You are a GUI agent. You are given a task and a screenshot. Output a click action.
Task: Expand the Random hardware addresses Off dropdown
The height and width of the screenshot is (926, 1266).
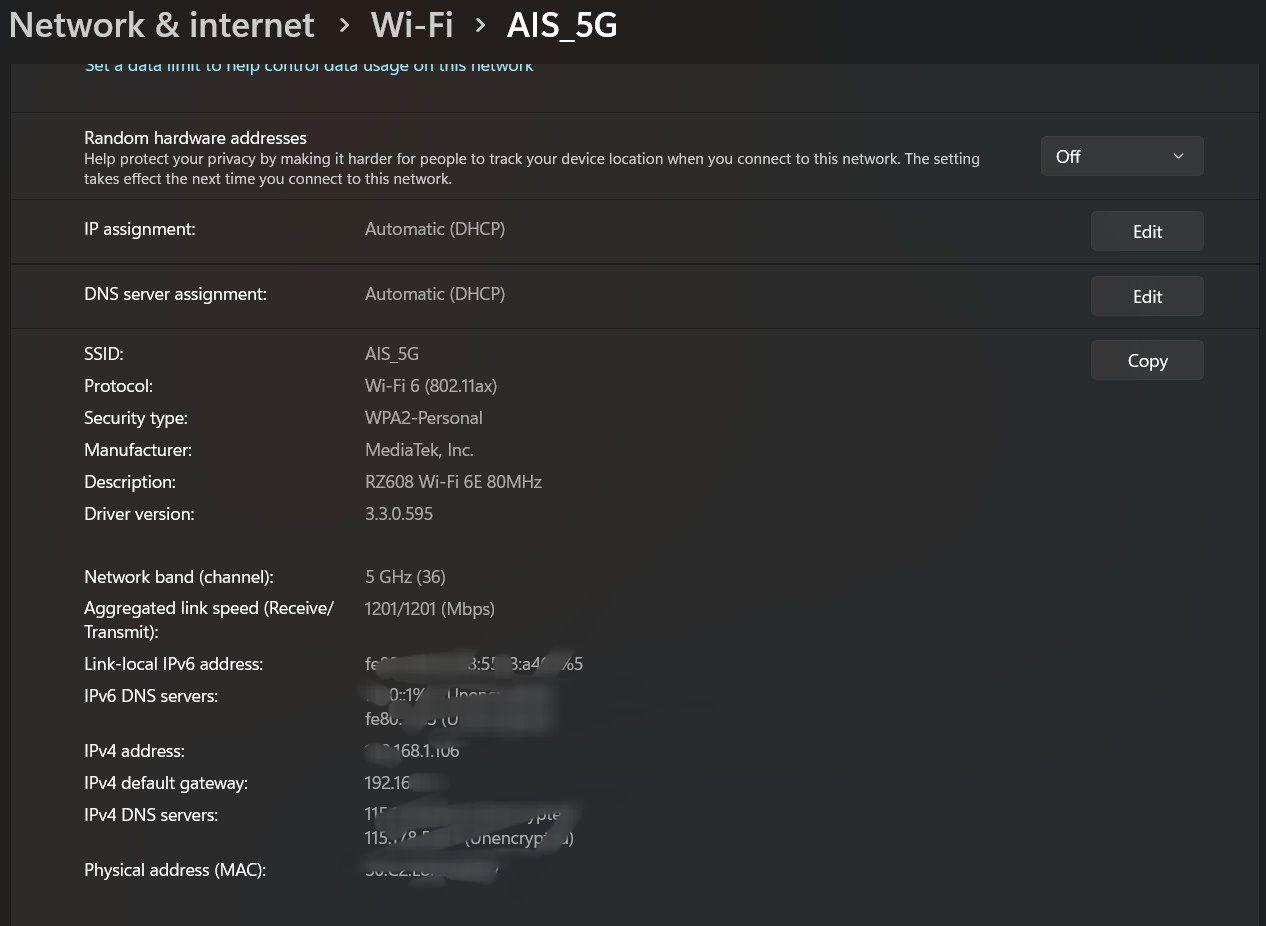tap(1121, 156)
